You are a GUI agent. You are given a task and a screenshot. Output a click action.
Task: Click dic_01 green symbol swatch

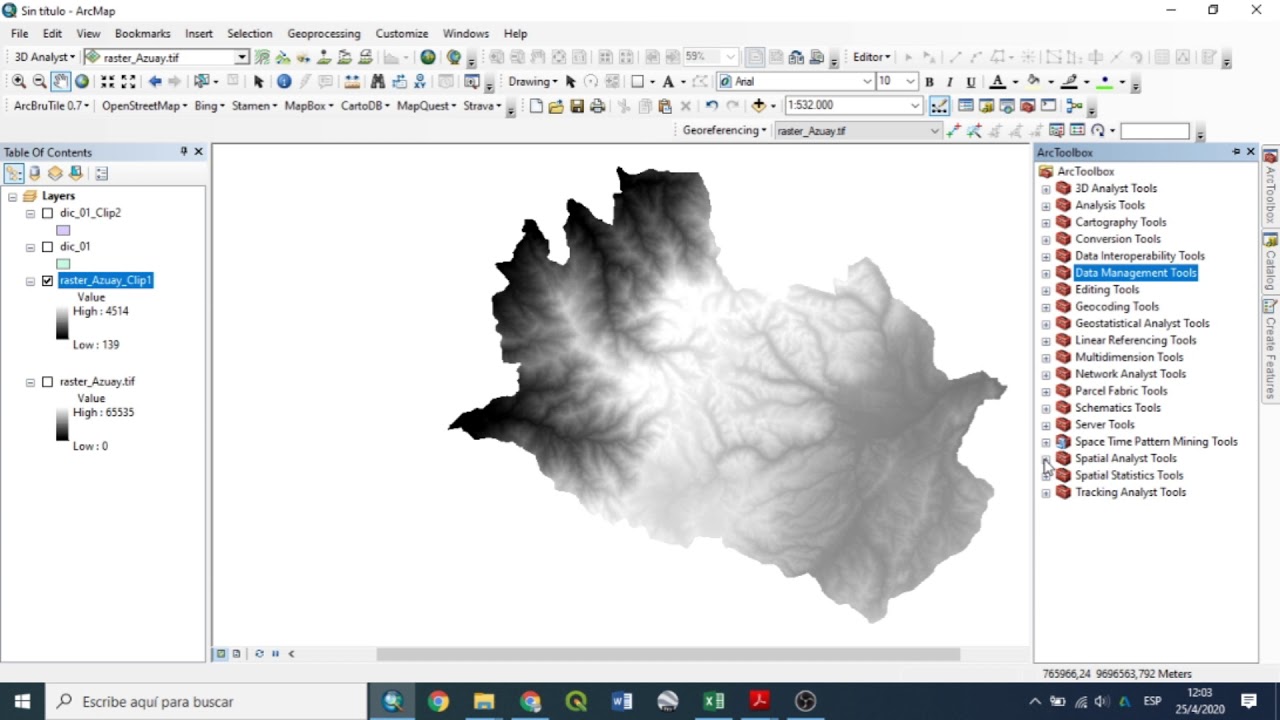click(63, 264)
